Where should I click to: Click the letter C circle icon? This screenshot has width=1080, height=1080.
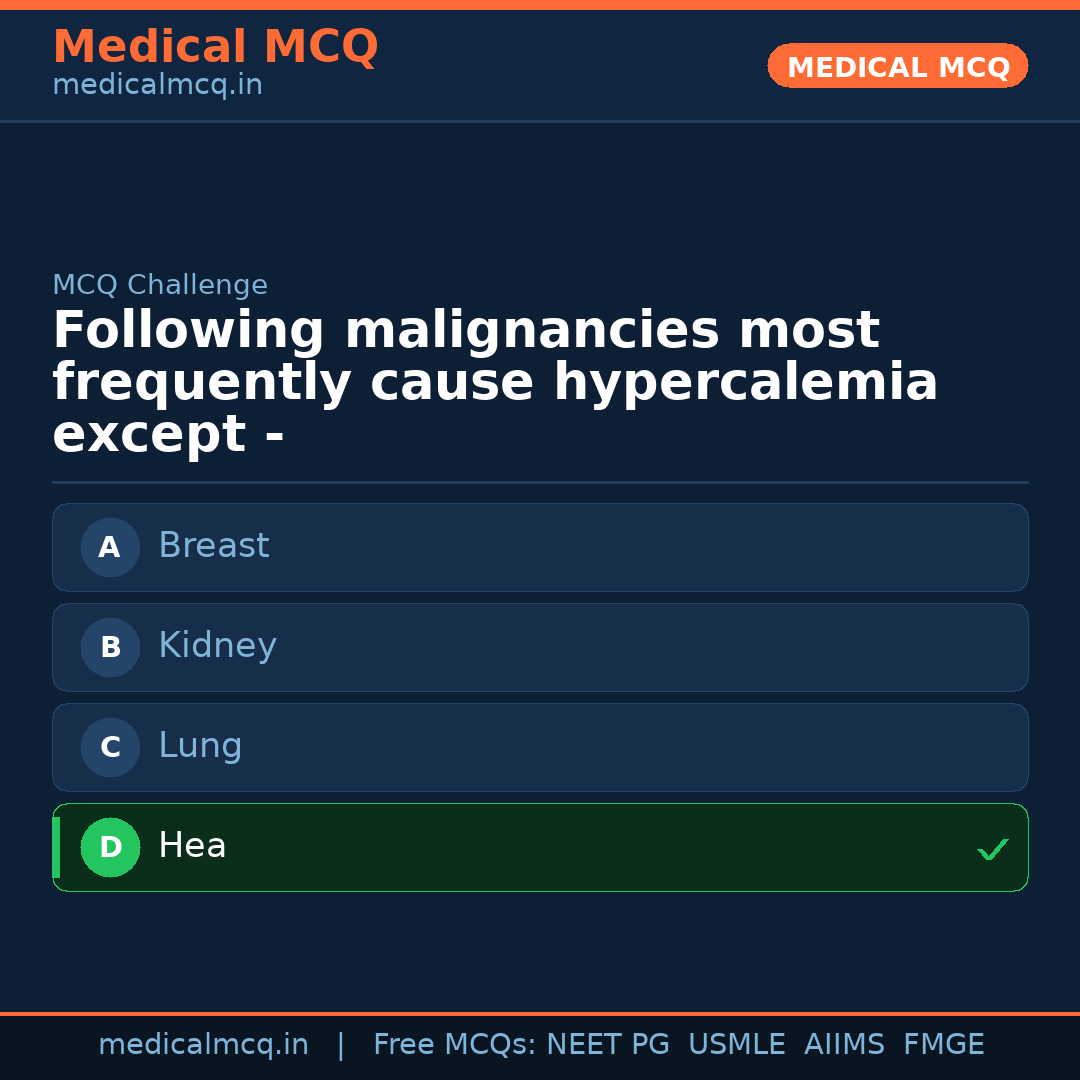coord(110,747)
